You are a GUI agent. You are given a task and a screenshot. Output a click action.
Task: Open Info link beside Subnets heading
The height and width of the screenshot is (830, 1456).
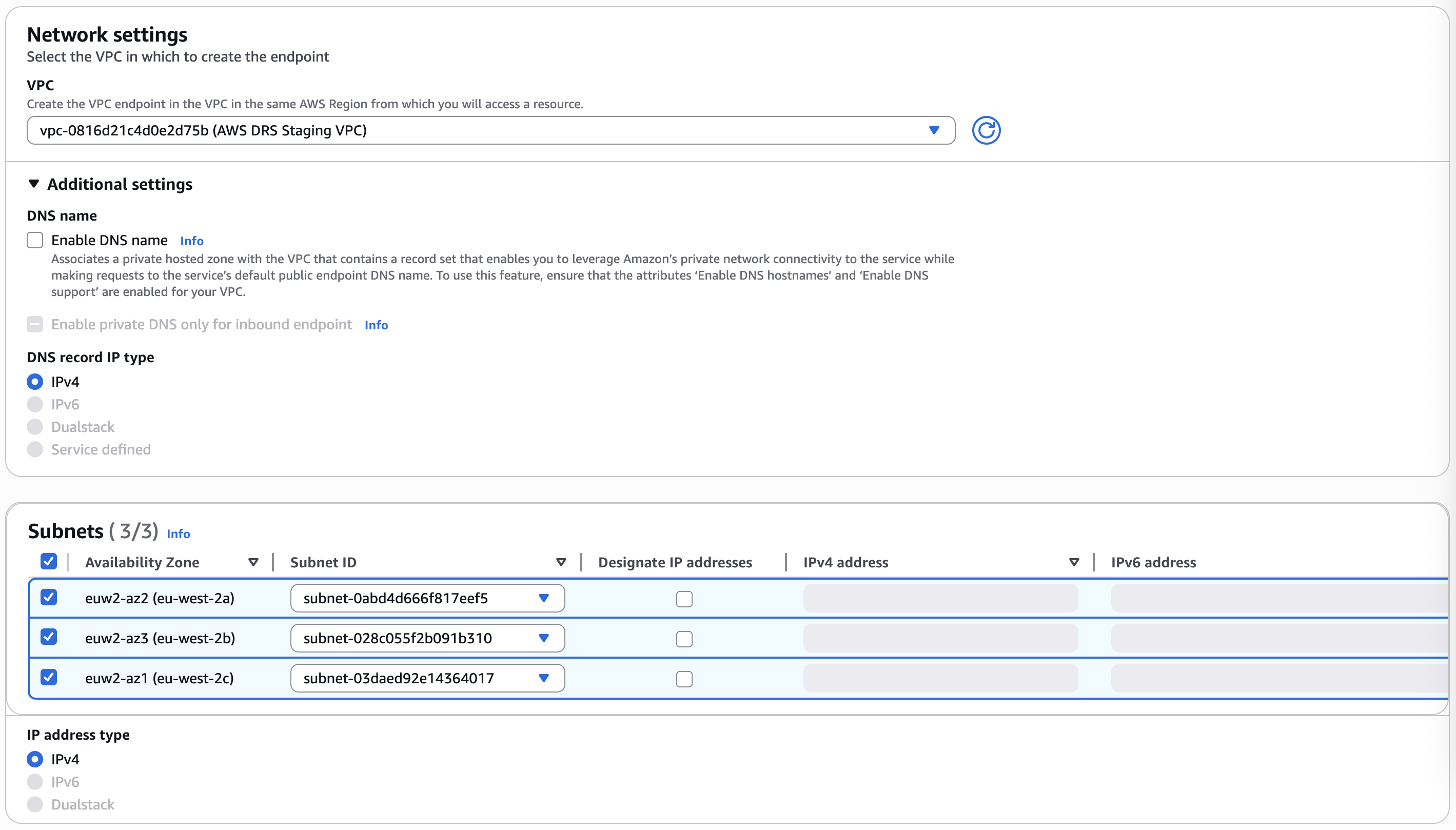(179, 534)
